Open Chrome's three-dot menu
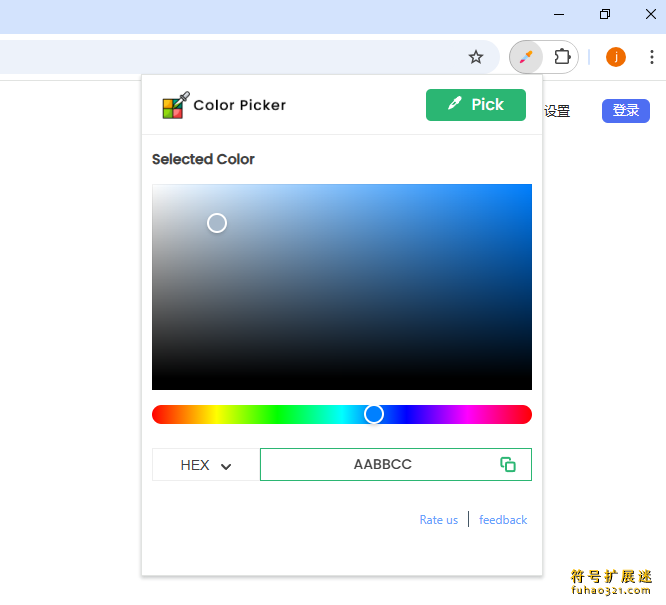 coord(652,57)
